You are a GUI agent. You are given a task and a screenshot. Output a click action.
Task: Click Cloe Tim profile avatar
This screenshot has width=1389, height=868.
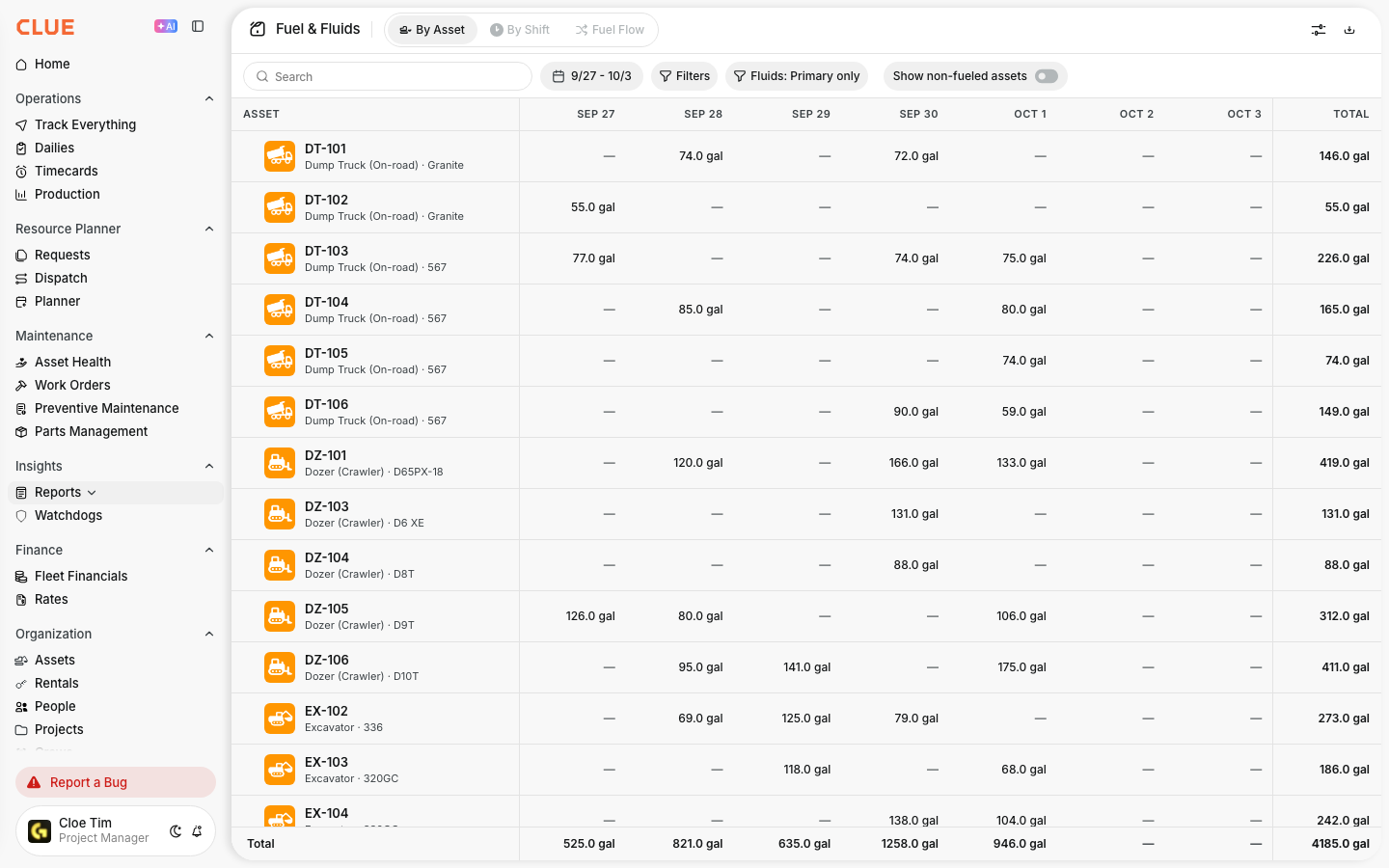click(x=40, y=830)
